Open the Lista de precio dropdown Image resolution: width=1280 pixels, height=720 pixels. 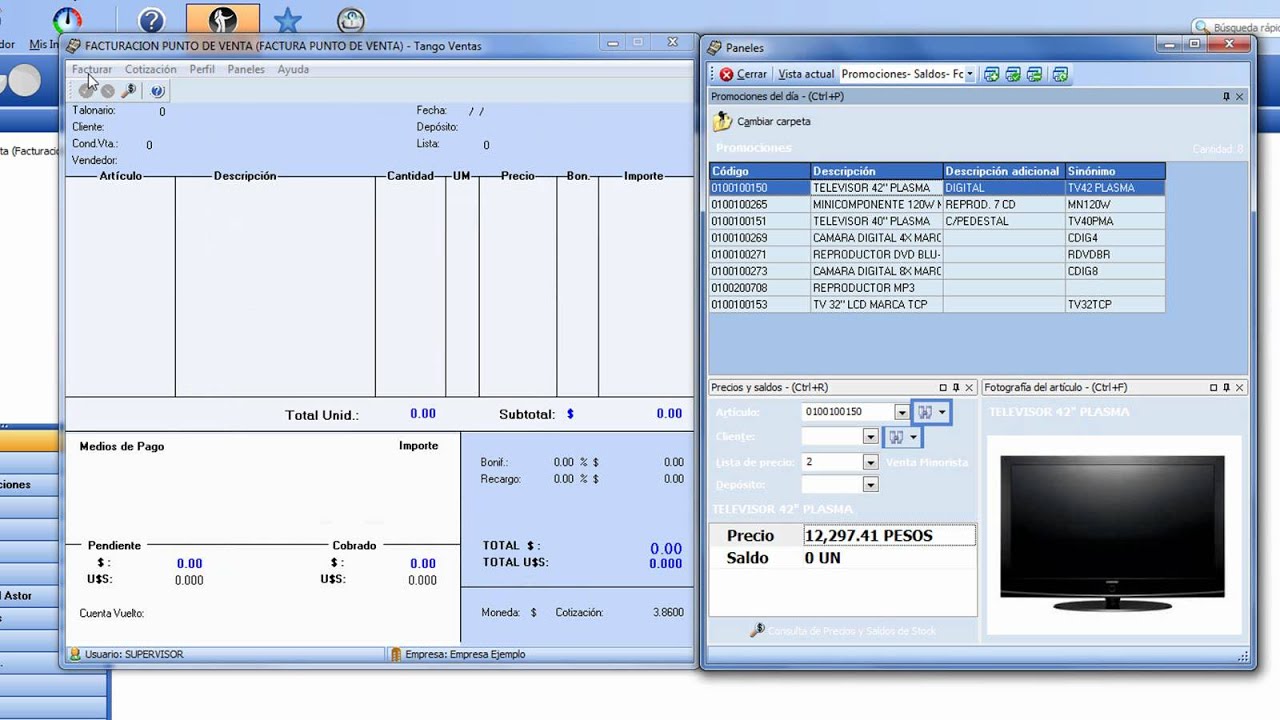(870, 462)
